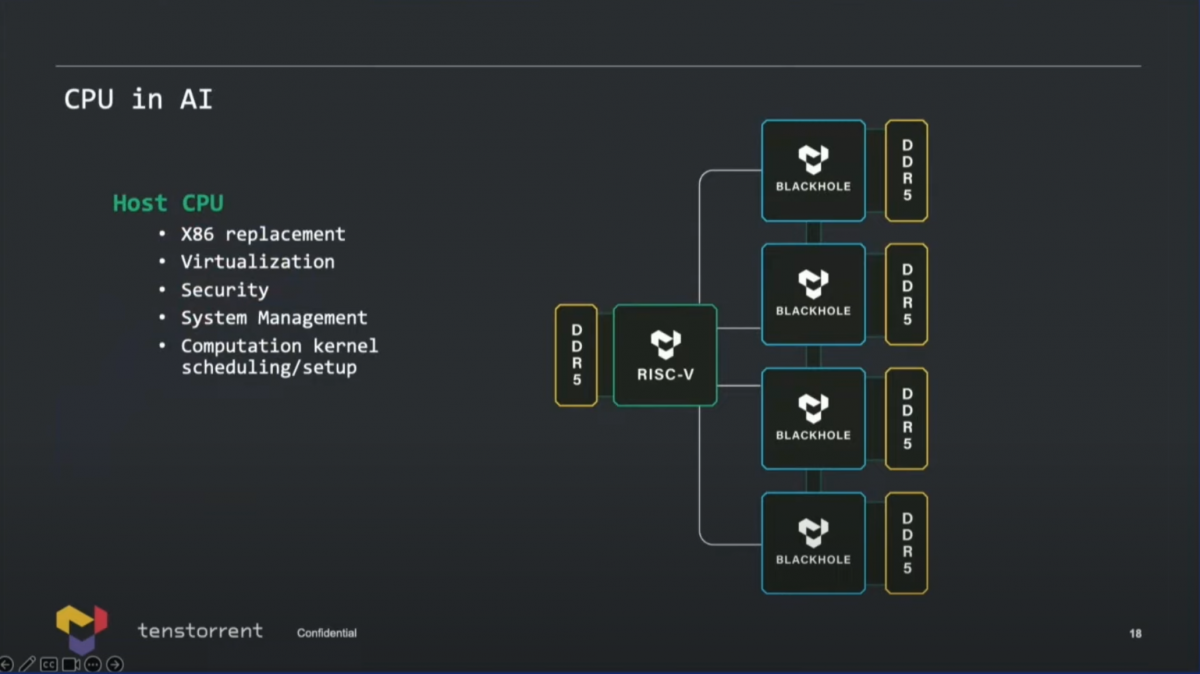Click the second BLACKHOLE chip block
Viewport: 1200px width, 674px height.
point(813,294)
